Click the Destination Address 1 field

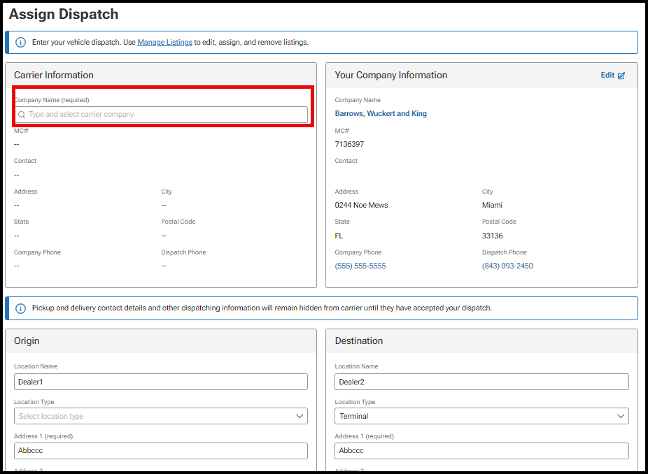pos(481,450)
